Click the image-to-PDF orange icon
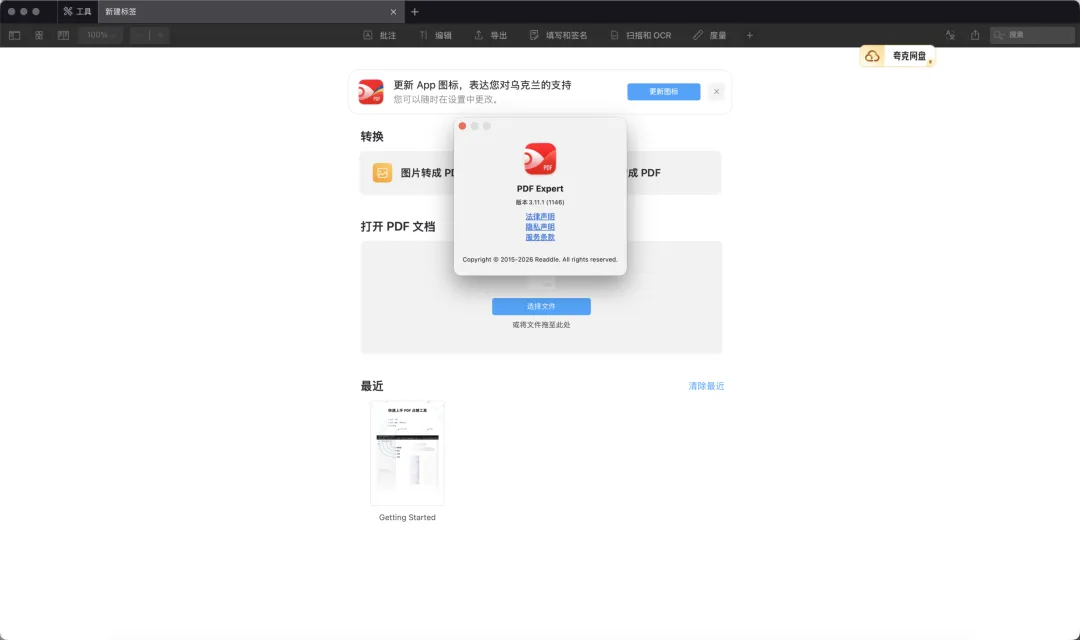The image size is (1080, 640). [x=382, y=173]
